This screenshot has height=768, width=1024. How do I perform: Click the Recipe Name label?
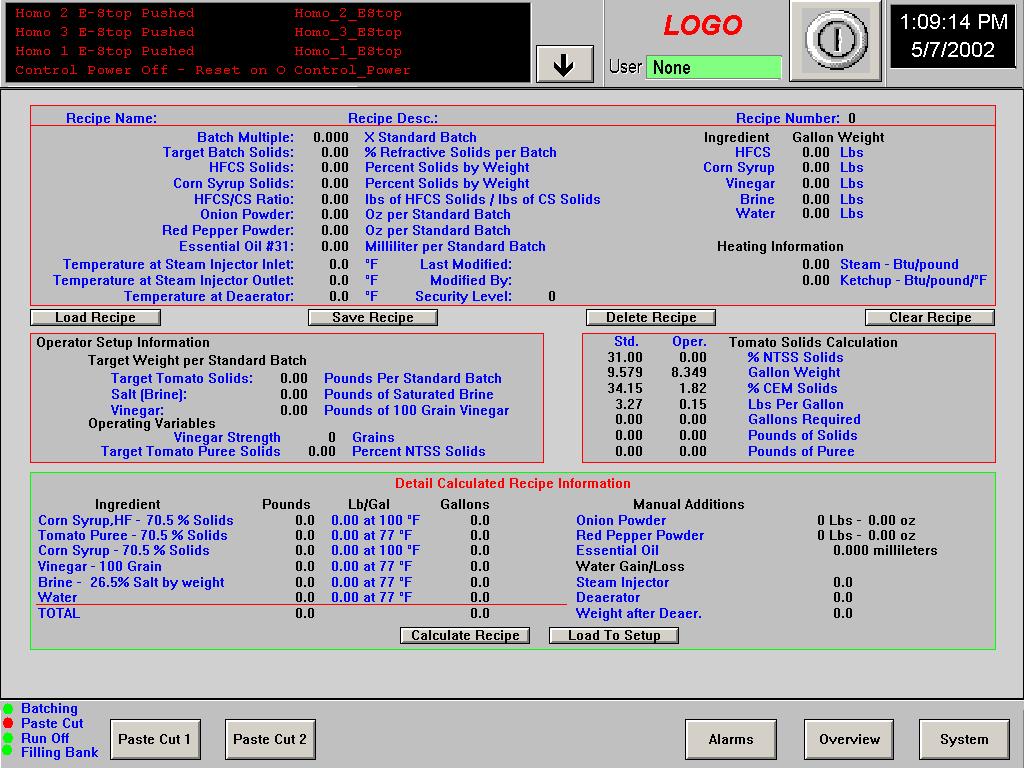pos(112,118)
